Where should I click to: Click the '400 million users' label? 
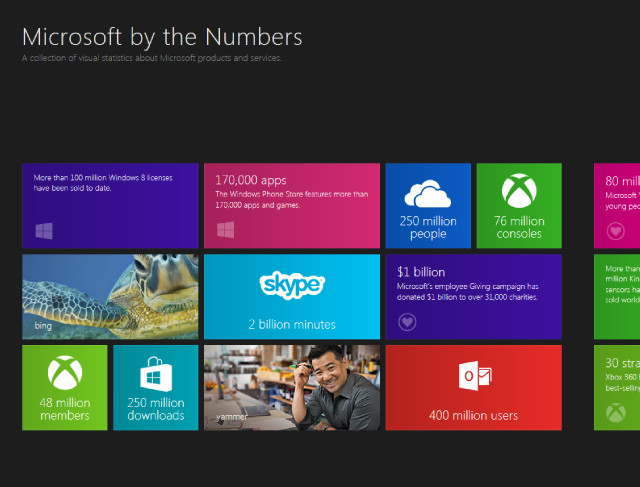pos(473,416)
